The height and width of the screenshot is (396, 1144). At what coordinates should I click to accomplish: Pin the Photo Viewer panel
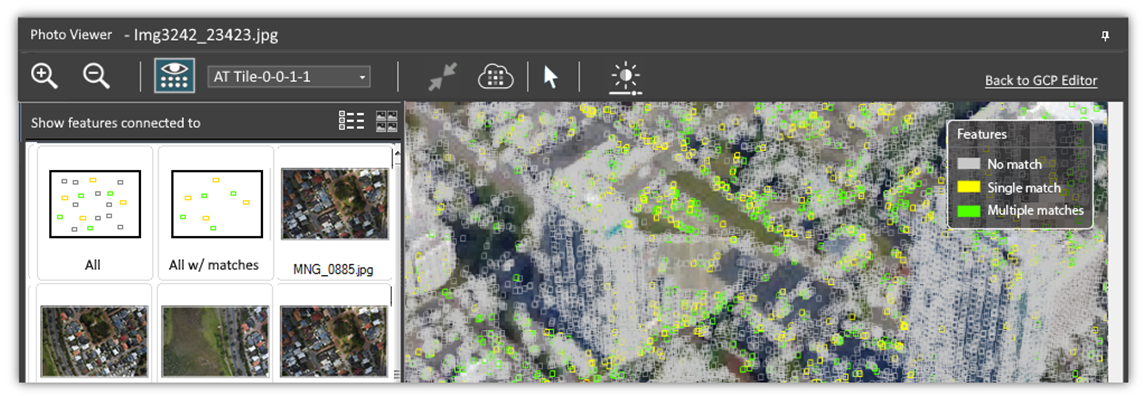pos(1105,36)
